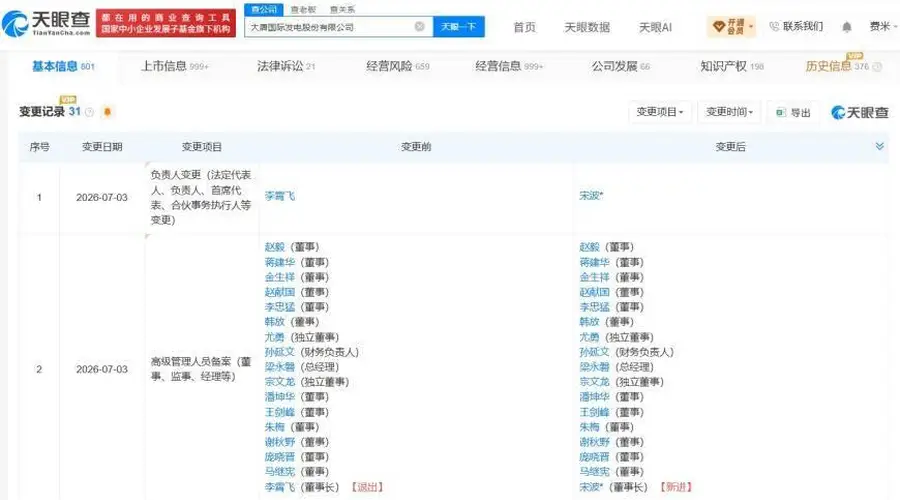
Task: Open 王剑峰 (董事) in the 变更后 column
Action: click(594, 412)
